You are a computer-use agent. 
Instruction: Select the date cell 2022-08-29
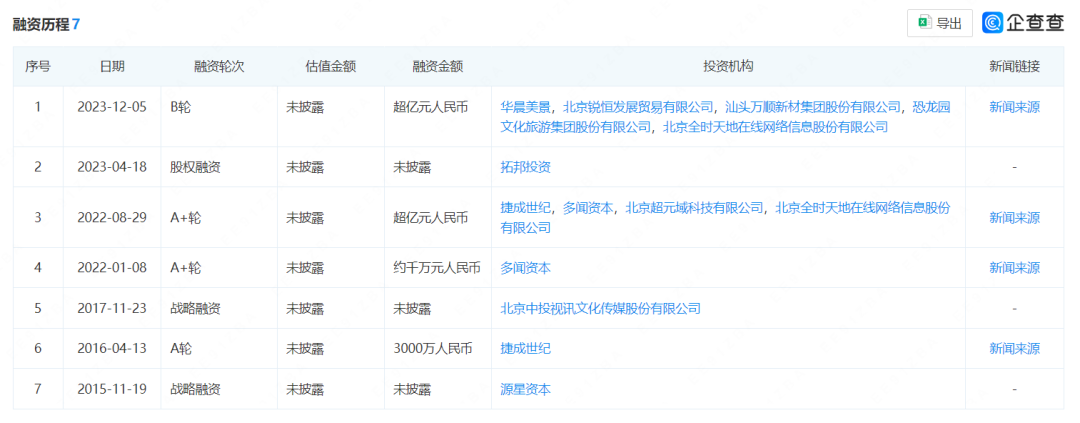pos(112,218)
